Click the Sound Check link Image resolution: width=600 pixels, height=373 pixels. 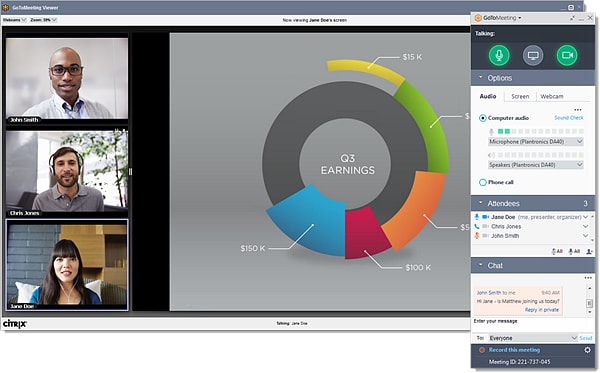(569, 118)
